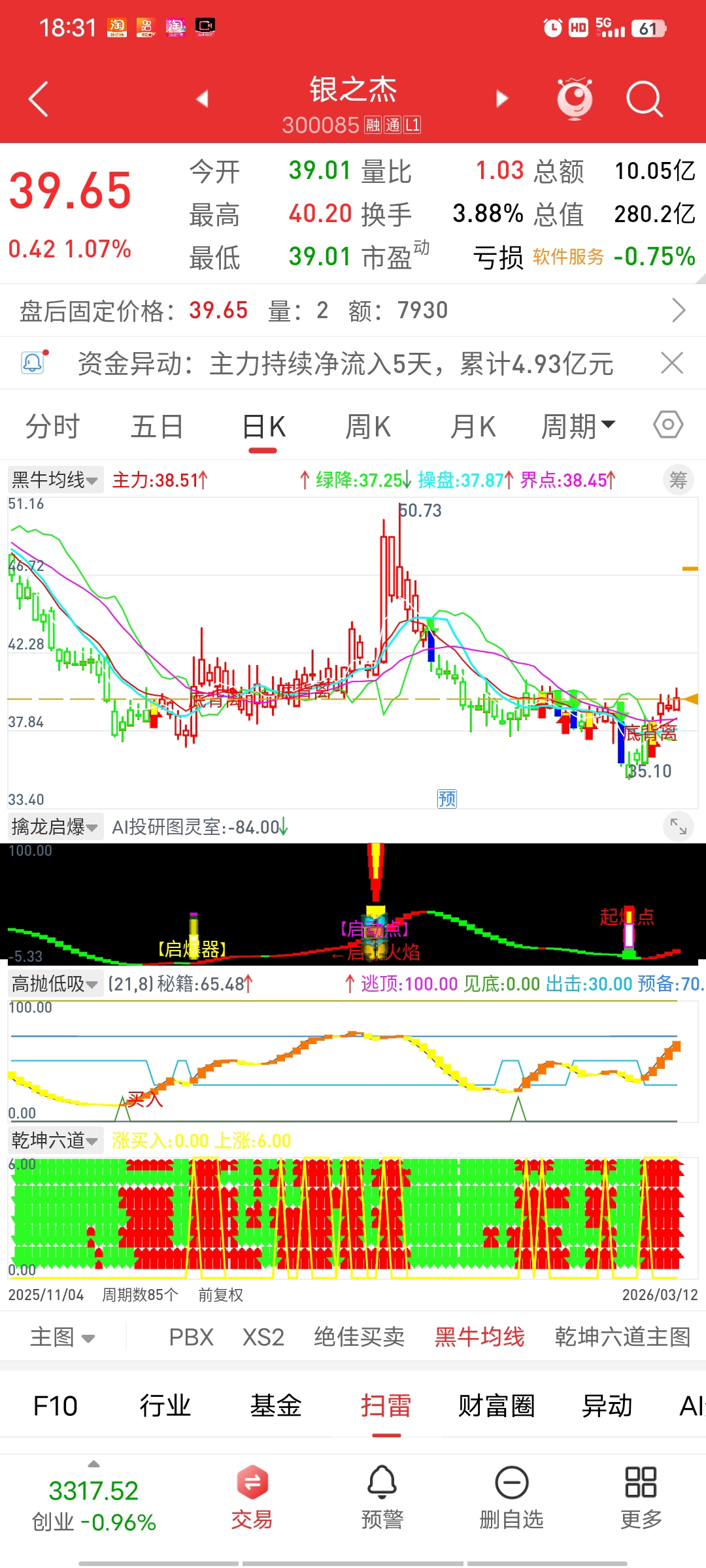This screenshot has height=1568, width=706.
Task: Open 乾坤六道 indicator dropdown
Action: (56, 1140)
